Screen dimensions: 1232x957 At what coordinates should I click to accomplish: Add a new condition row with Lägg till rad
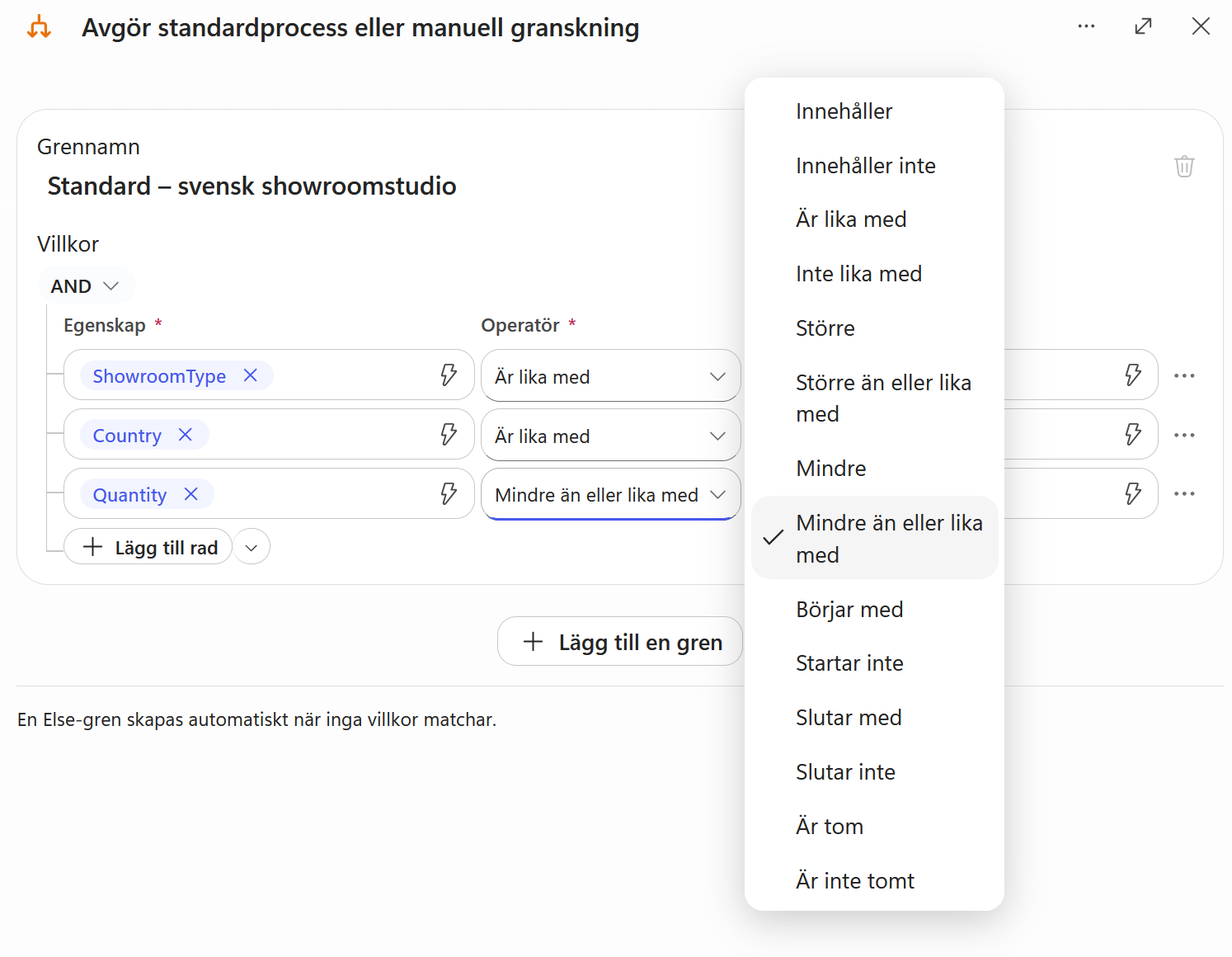click(x=148, y=547)
